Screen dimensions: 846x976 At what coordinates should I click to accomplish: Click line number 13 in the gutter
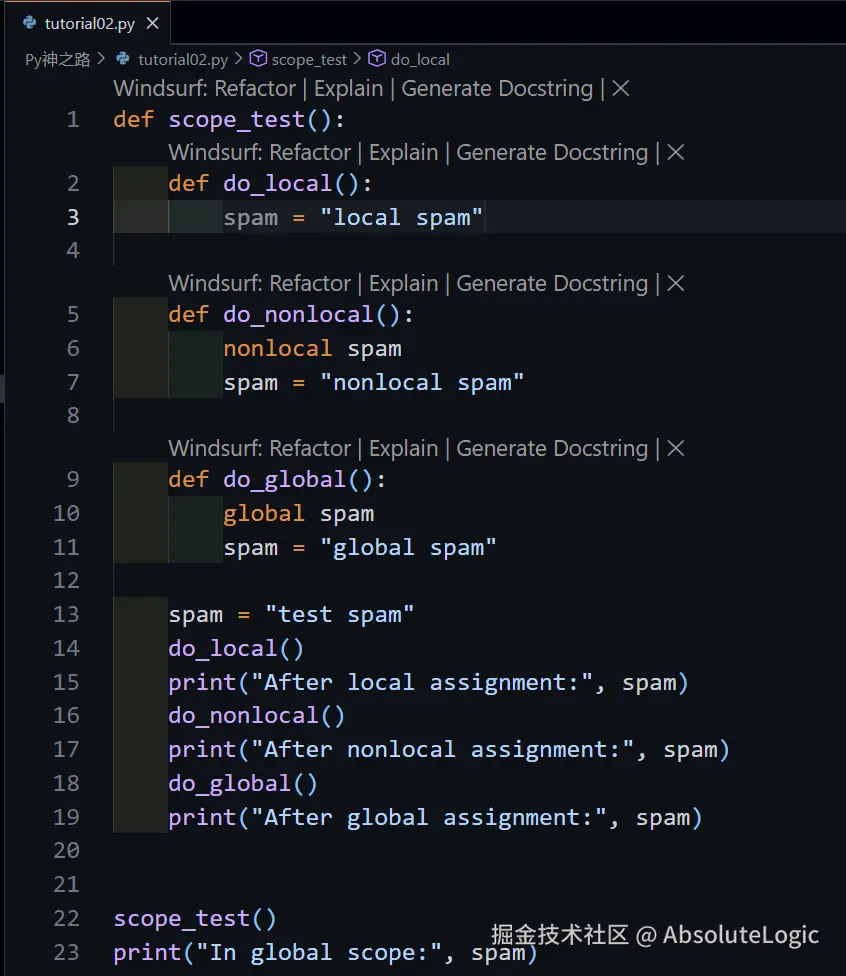[67, 614]
